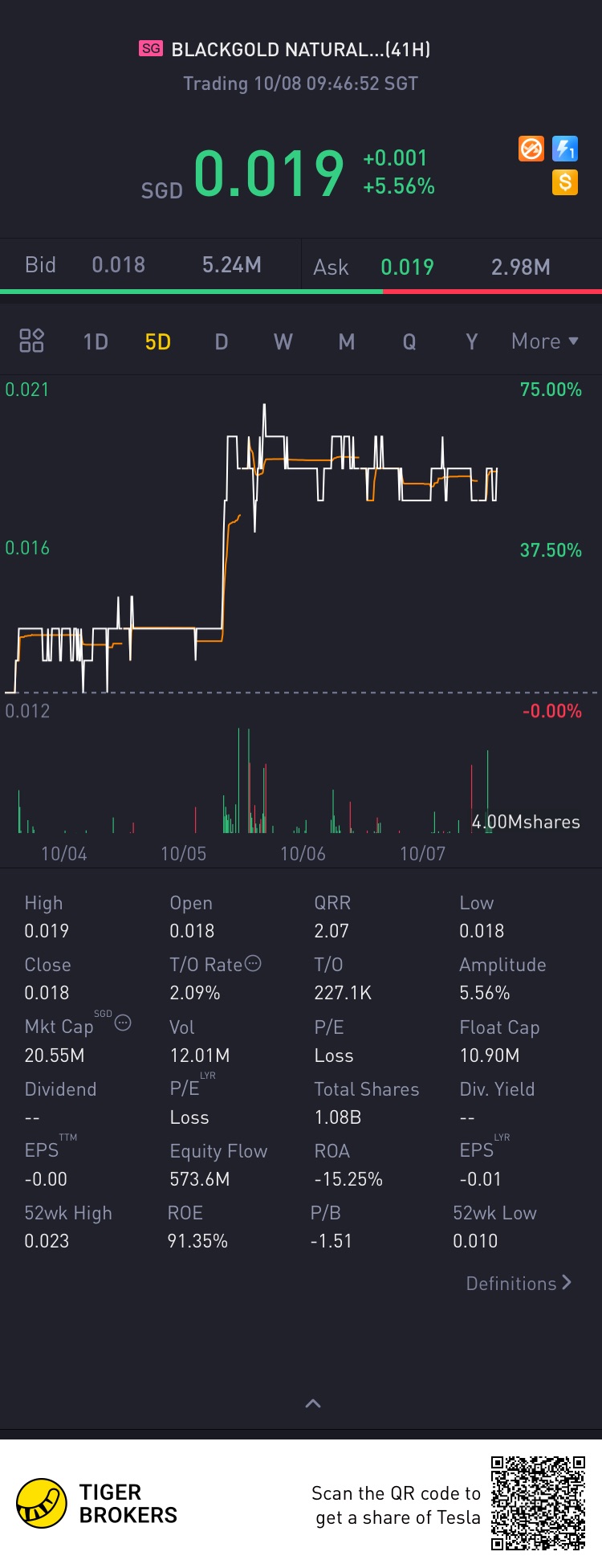Tap the orange no-shorting badge icon
Image resolution: width=602 pixels, height=1568 pixels.
(531, 149)
